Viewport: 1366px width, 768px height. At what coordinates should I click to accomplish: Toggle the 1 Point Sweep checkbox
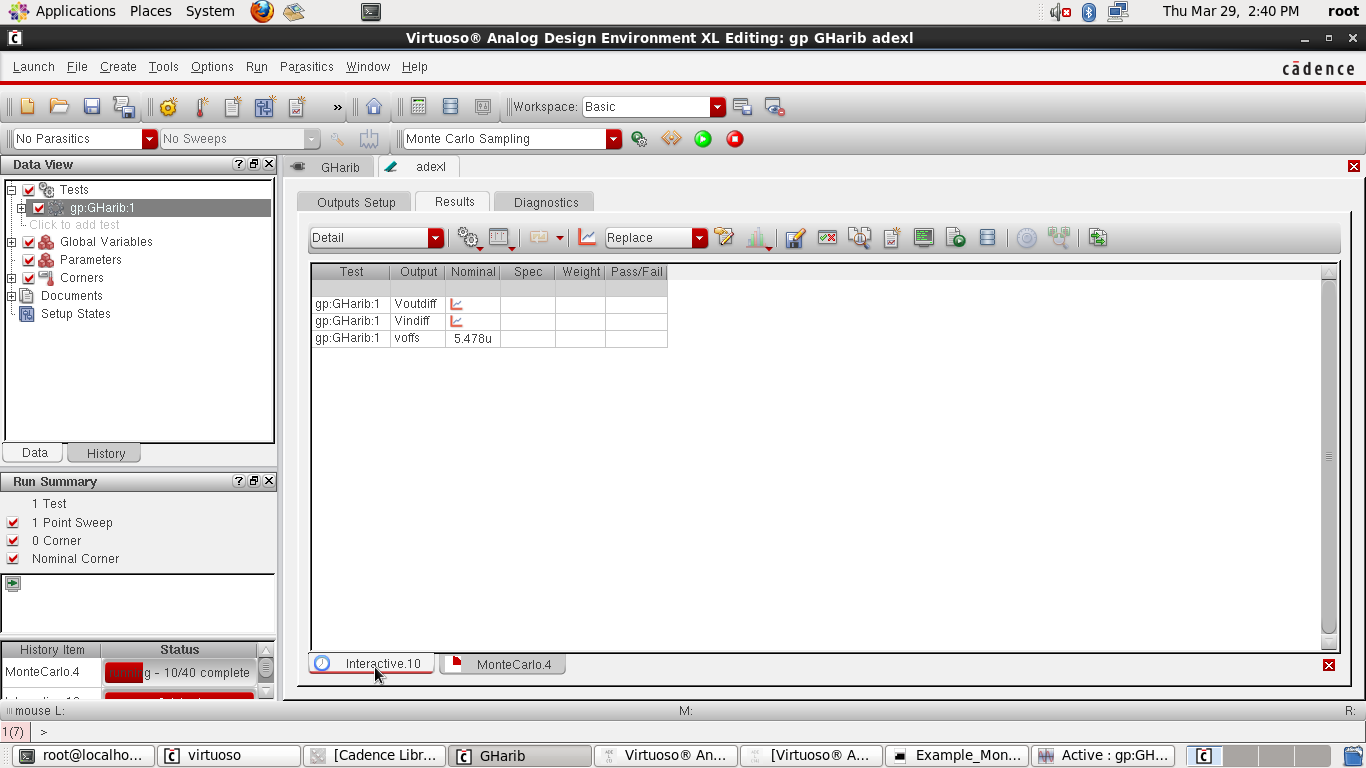[13, 523]
